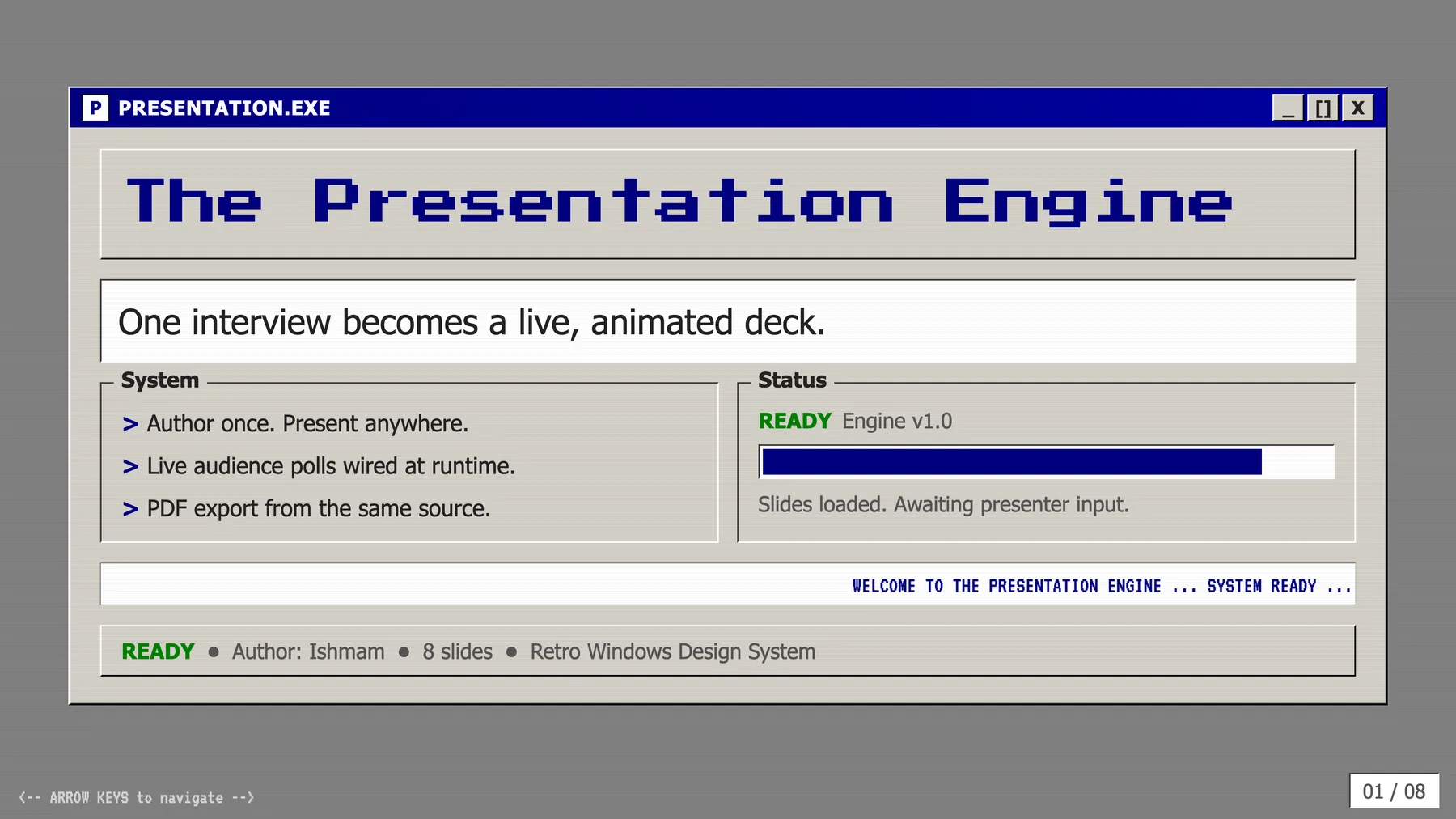Image resolution: width=1456 pixels, height=819 pixels.
Task: Click 'Retro Windows Design System' status entry
Action: 673,651
